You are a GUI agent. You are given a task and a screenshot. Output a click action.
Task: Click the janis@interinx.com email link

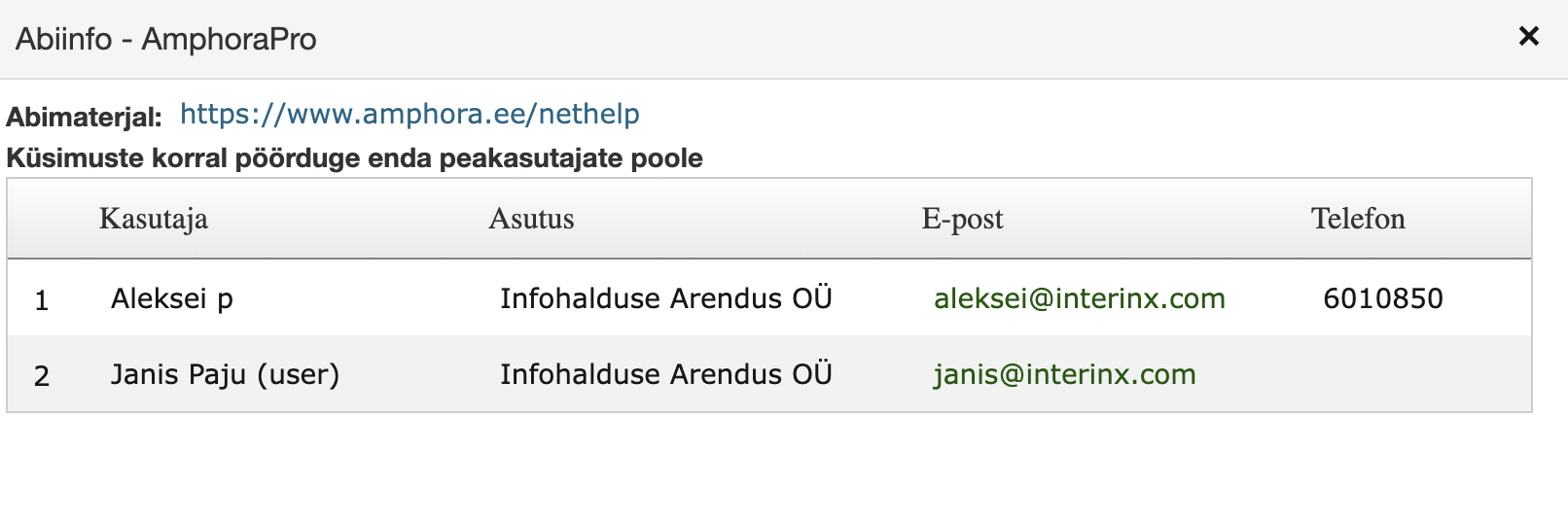(1065, 374)
